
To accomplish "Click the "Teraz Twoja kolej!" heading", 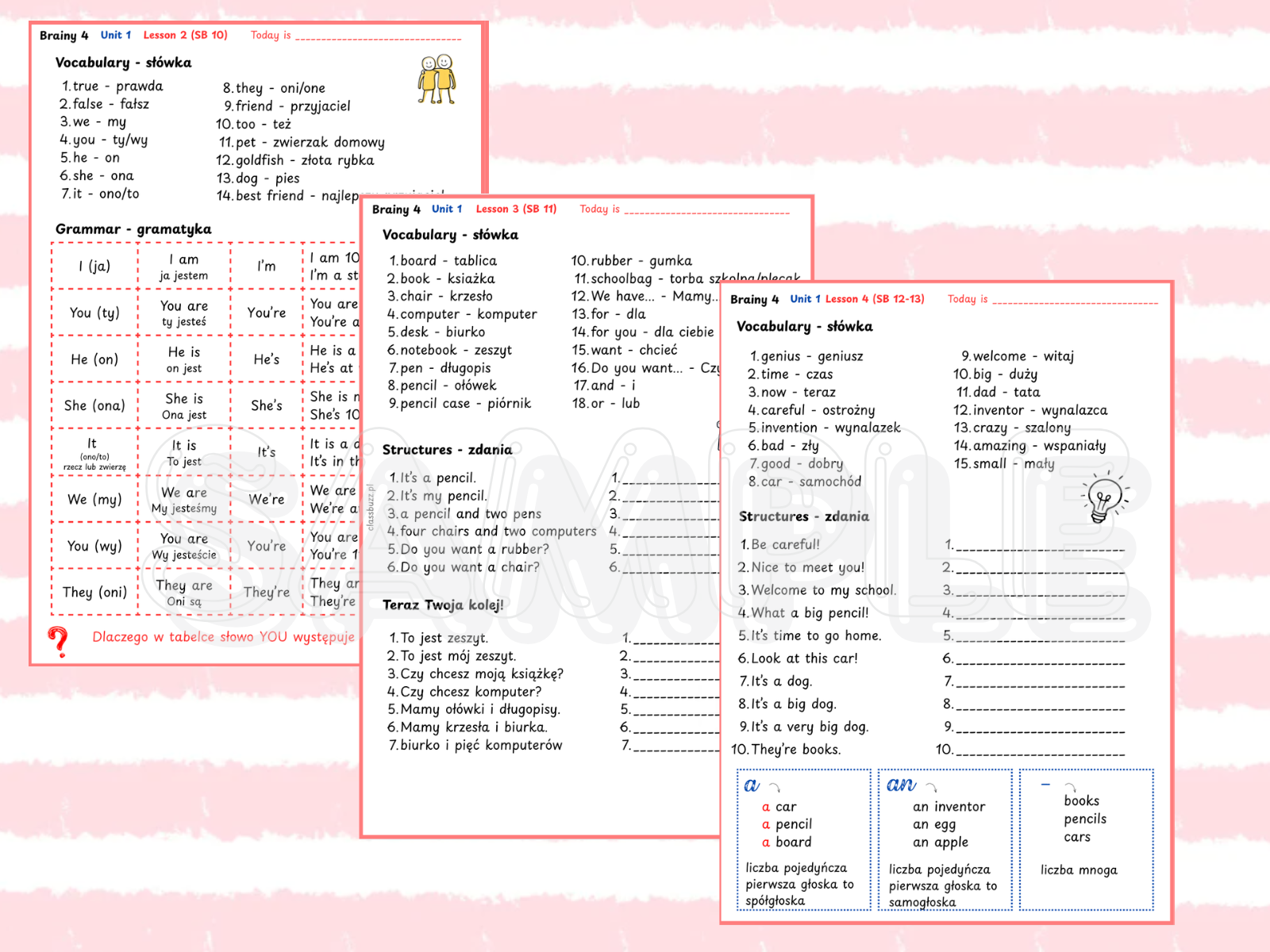I will coord(443,605).
